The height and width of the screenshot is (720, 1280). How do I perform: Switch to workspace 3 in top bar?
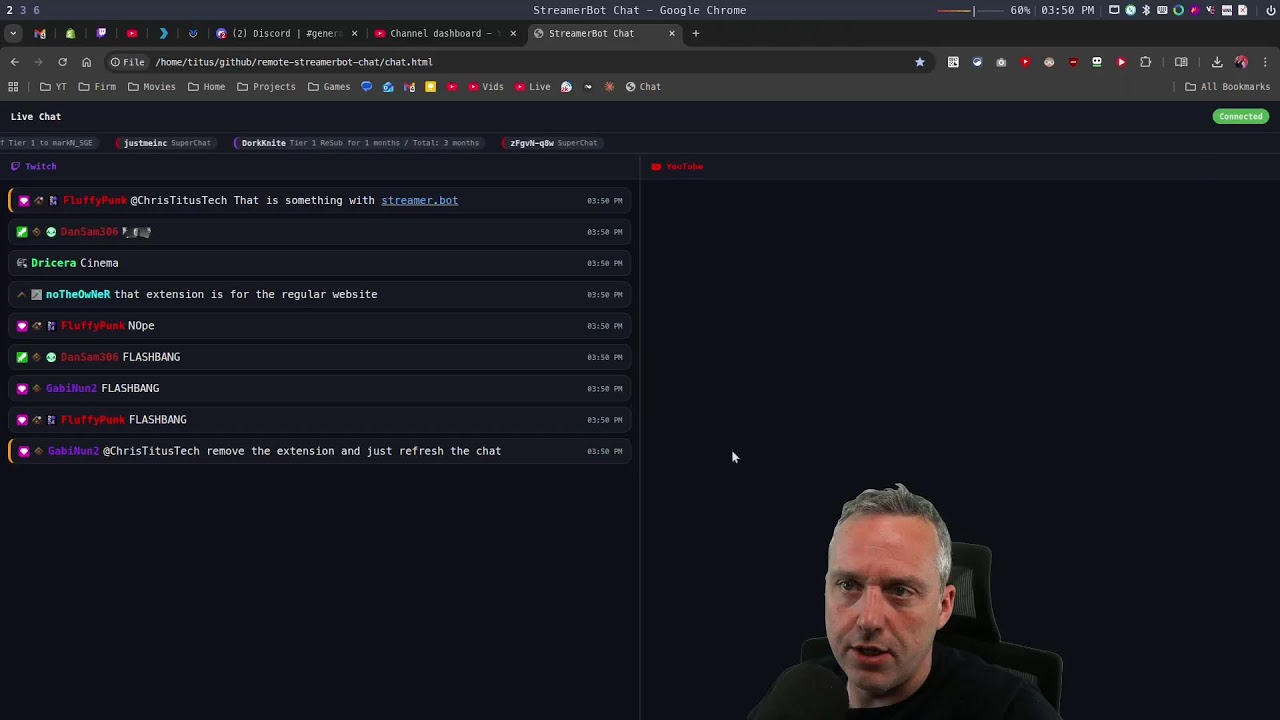tap(22, 10)
